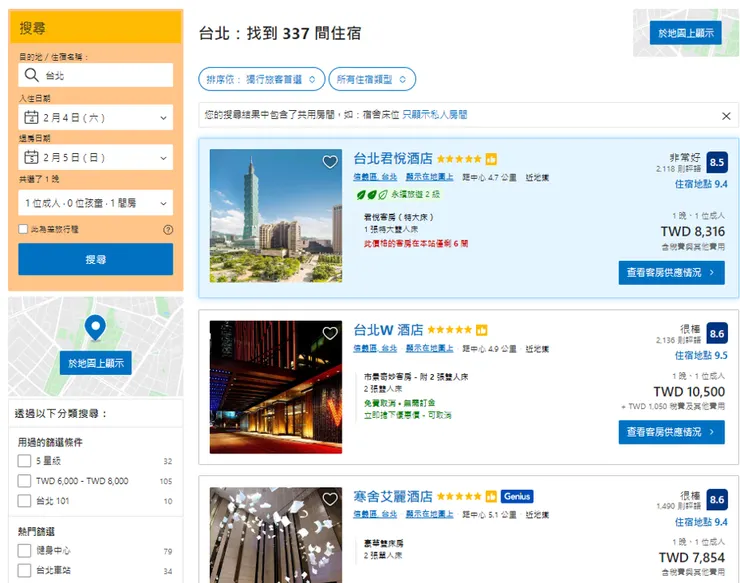
Task: Save 台北W 酒店 with the heart icon
Action: click(x=330, y=333)
